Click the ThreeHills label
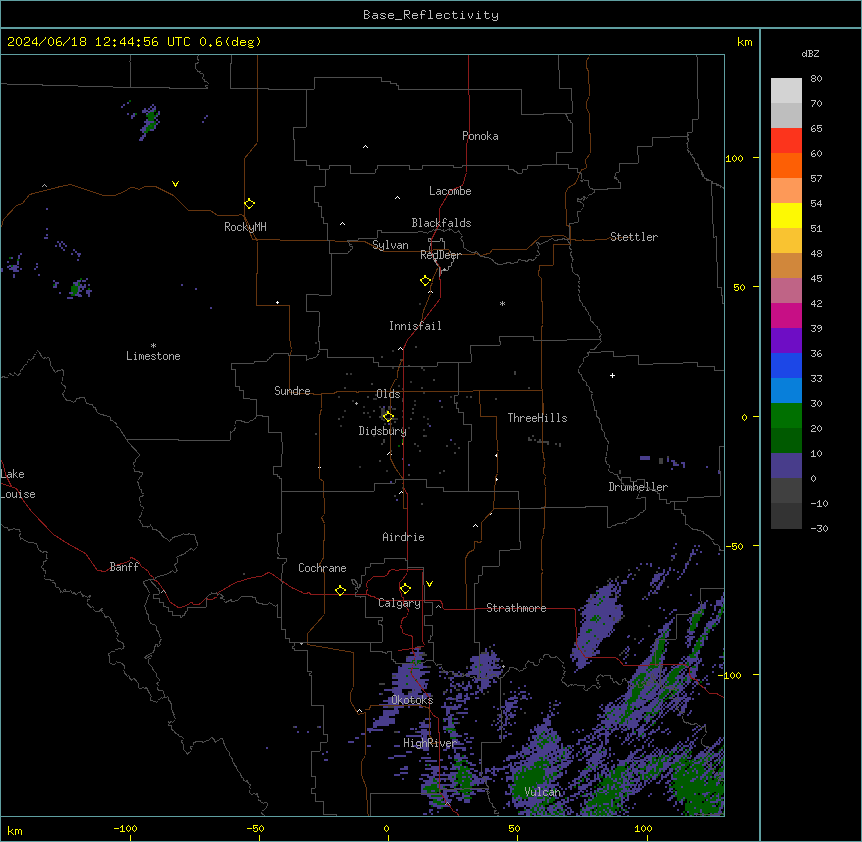The height and width of the screenshot is (842, 862). tap(537, 418)
